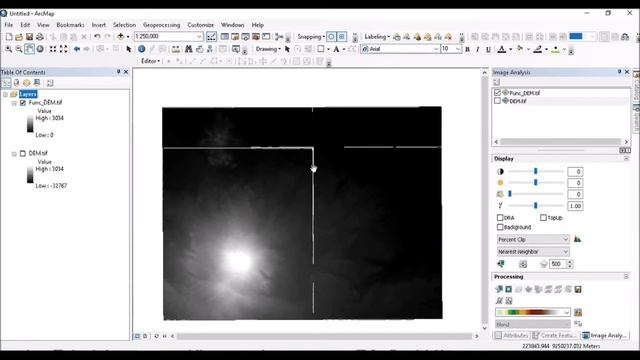Collapse the Func_DEM.tif layer tree
This screenshot has width=640, height=360.
[14, 103]
